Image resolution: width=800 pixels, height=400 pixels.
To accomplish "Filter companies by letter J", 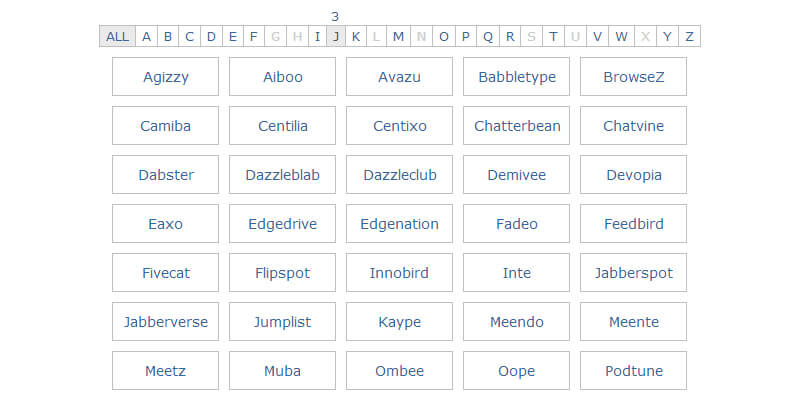I will (x=336, y=37).
